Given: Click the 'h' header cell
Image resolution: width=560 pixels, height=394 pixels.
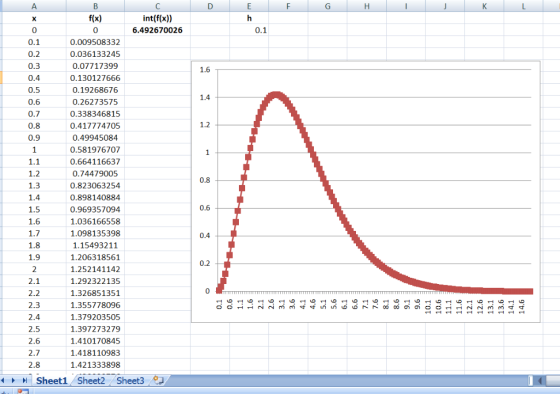Looking at the screenshot, I should pos(249,18).
